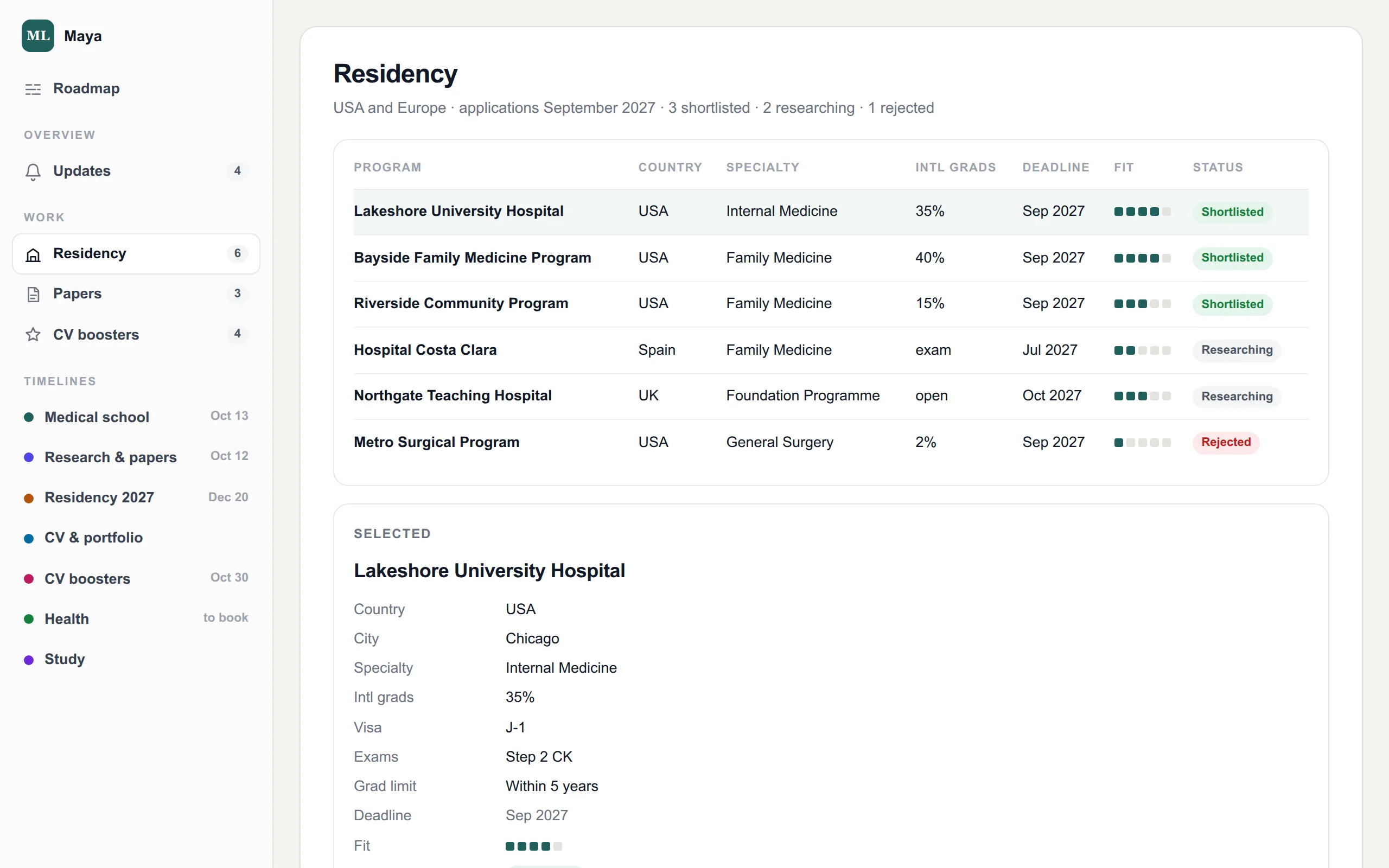
Task: Click the purple Study timeline dot
Action: point(29,660)
